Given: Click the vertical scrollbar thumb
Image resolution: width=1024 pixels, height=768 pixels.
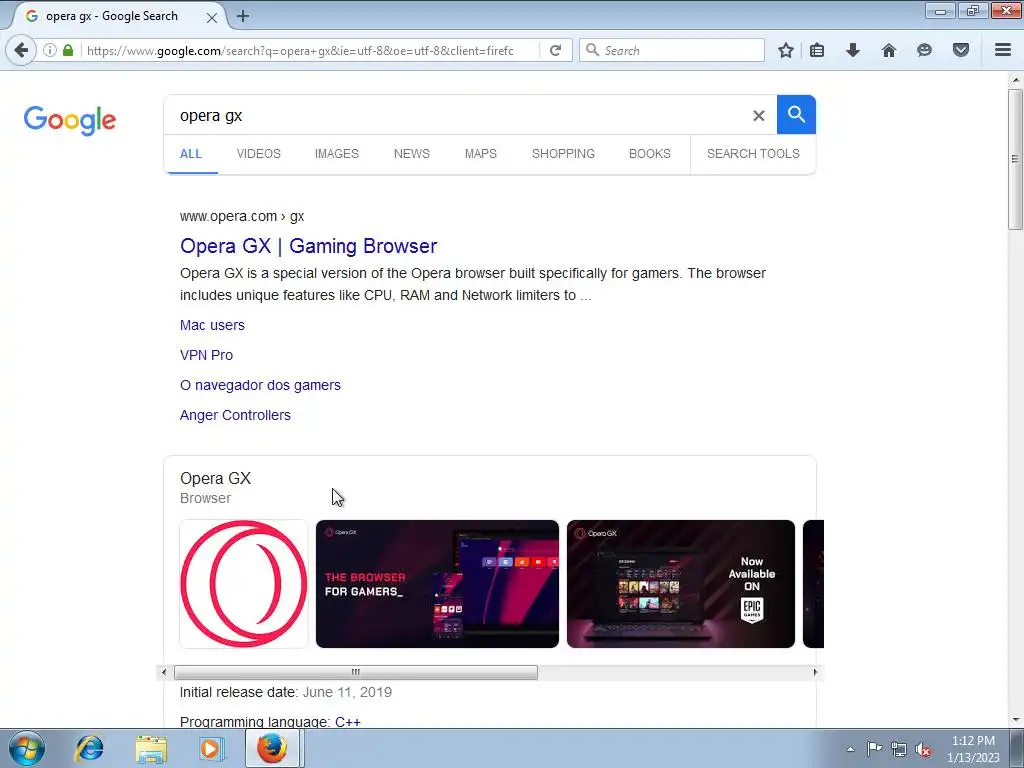Looking at the screenshot, I should coord(1015,159).
